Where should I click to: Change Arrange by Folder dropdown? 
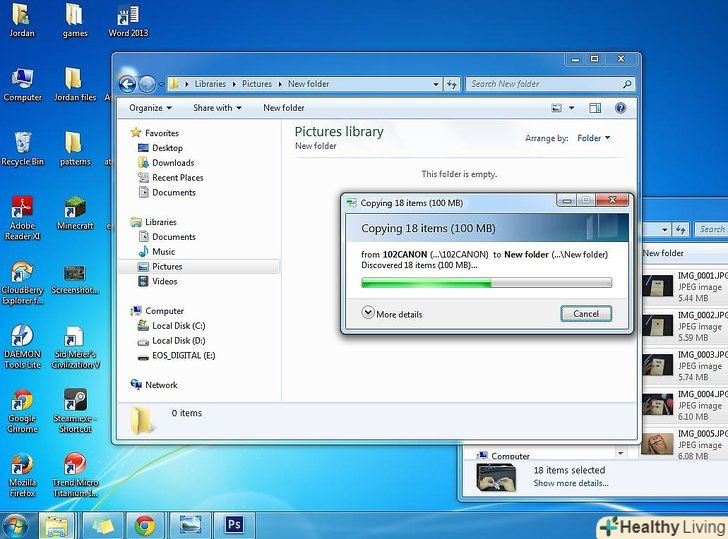(x=593, y=138)
